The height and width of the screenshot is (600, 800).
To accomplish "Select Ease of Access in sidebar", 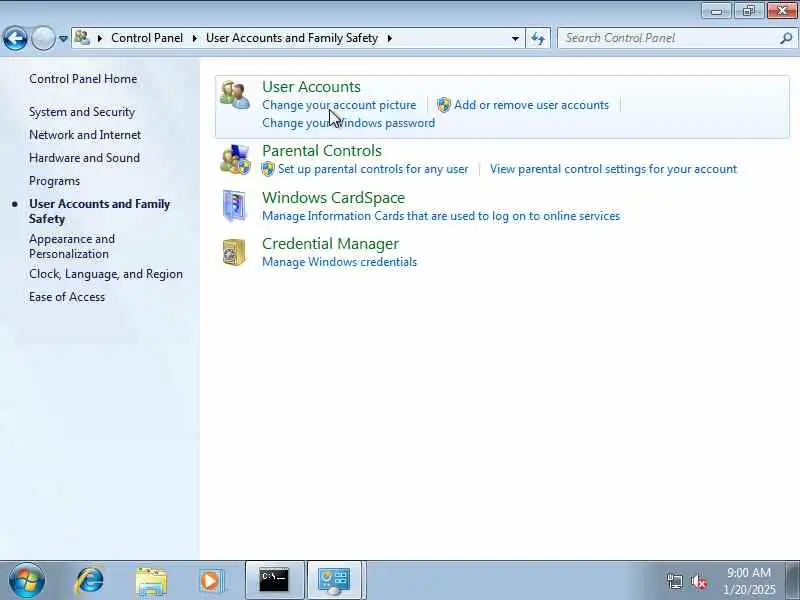I will (x=67, y=297).
